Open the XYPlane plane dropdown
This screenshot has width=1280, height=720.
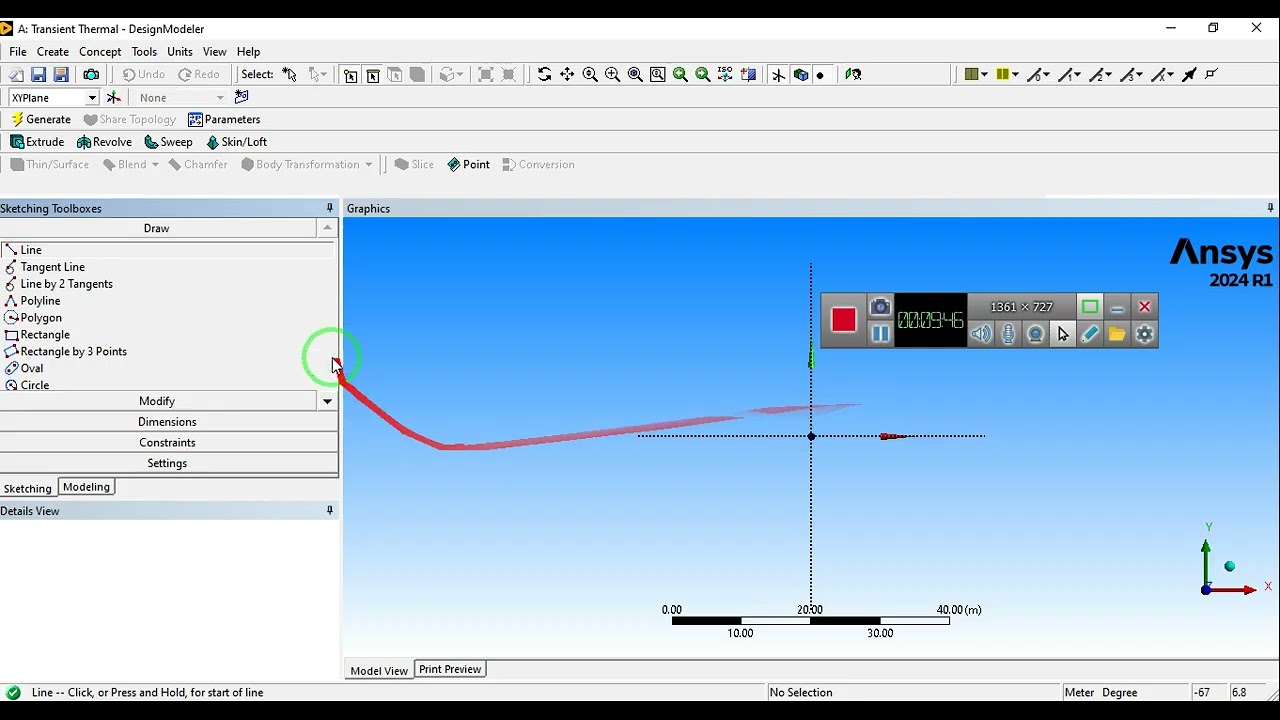pos(54,98)
